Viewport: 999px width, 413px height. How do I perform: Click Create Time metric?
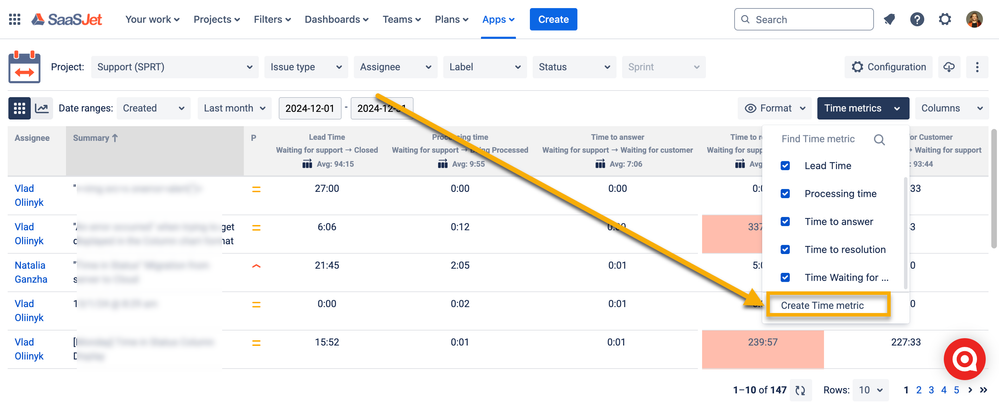coord(823,305)
